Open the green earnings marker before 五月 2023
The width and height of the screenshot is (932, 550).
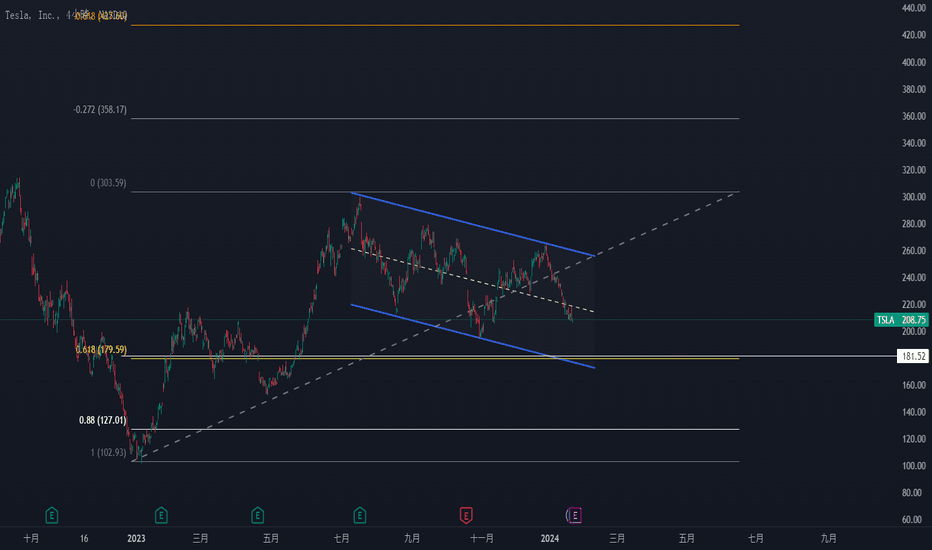(x=257, y=515)
